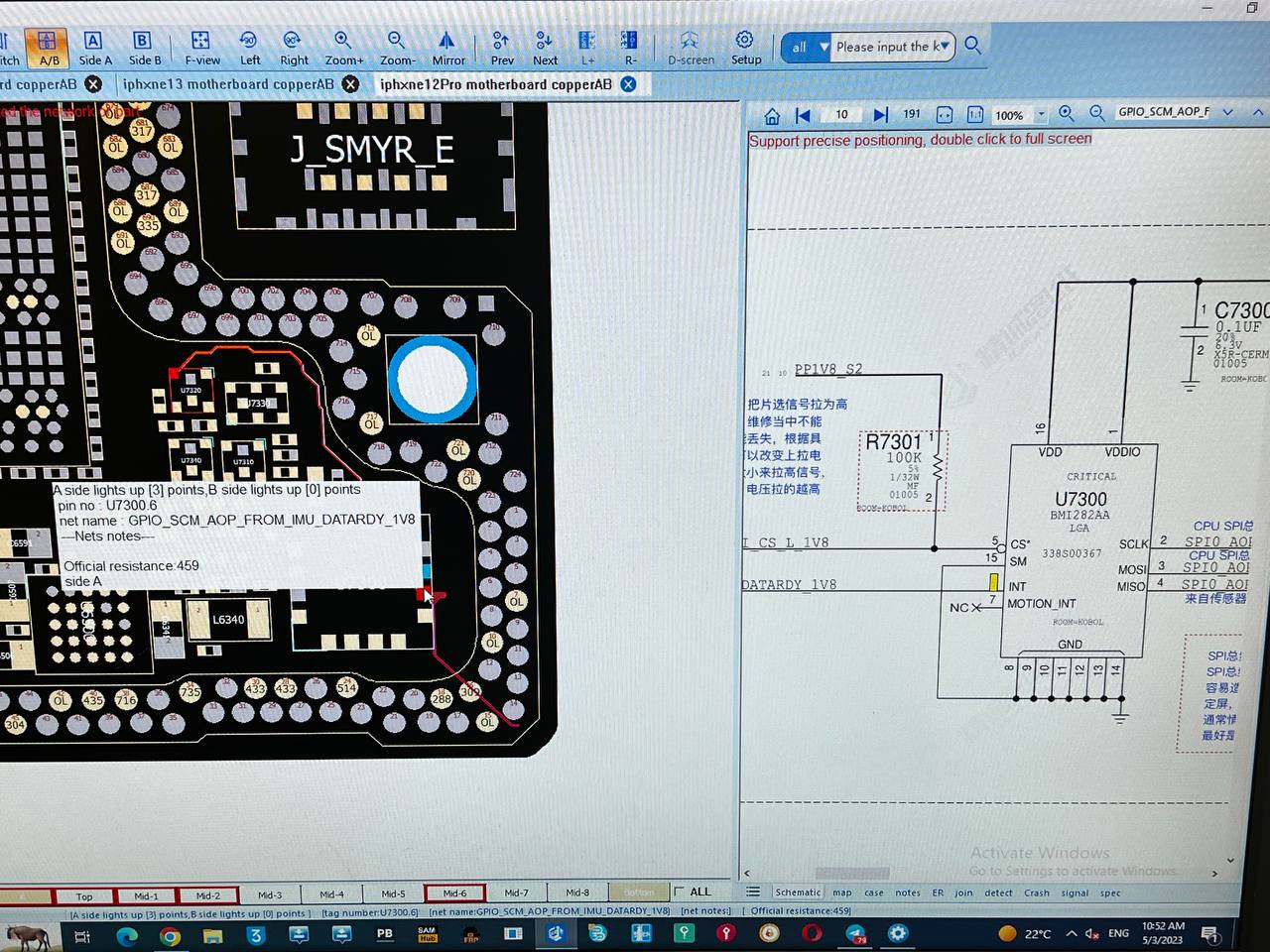1270x952 pixels.
Task: Open Setup gear
Action: point(745,48)
